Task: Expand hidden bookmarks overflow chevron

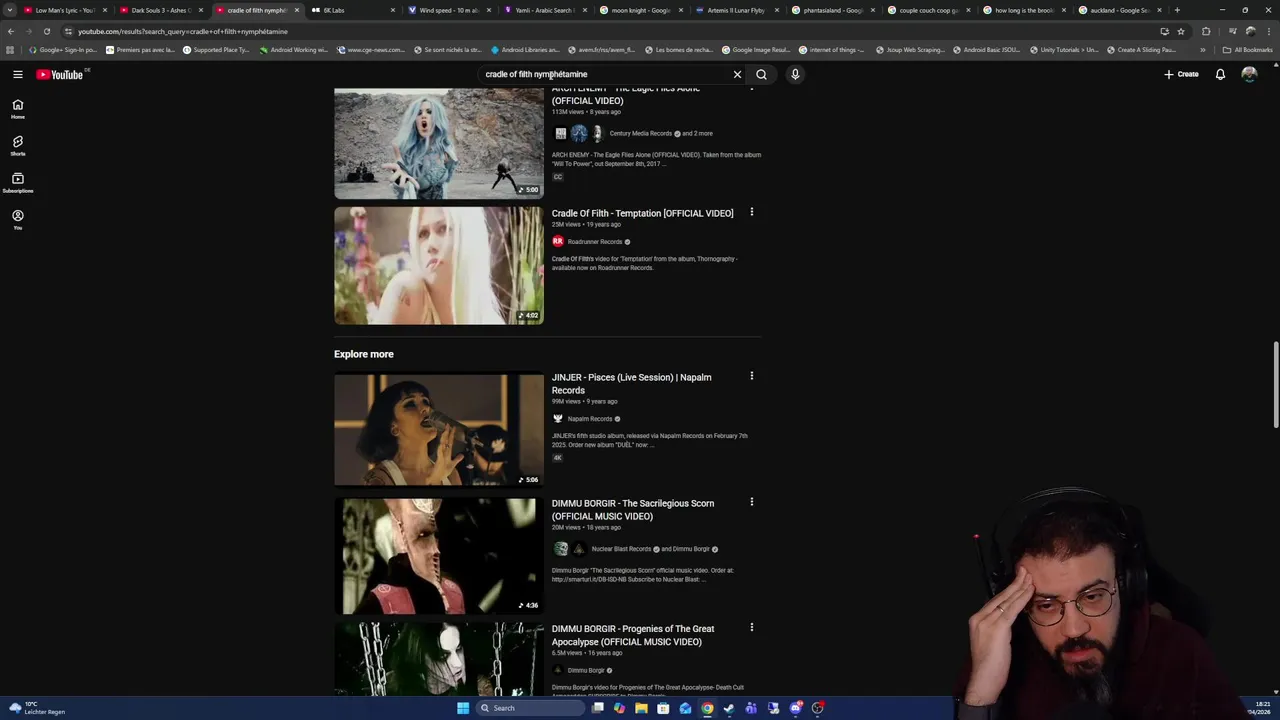Action: point(1203,49)
